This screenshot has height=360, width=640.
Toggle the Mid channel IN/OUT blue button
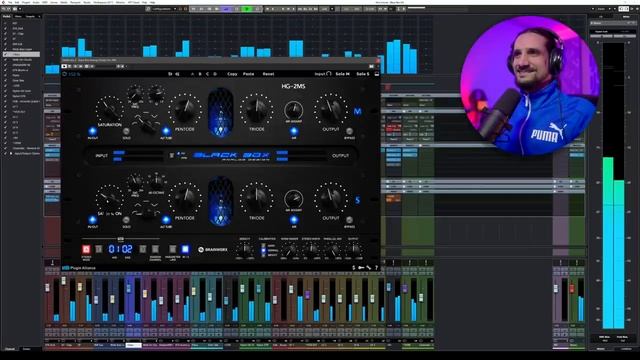pos(93,131)
